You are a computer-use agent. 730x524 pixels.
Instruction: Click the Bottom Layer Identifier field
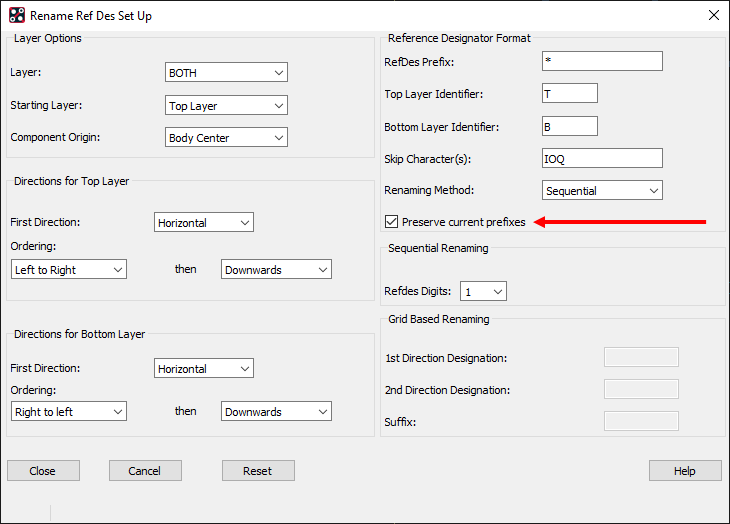pos(570,126)
